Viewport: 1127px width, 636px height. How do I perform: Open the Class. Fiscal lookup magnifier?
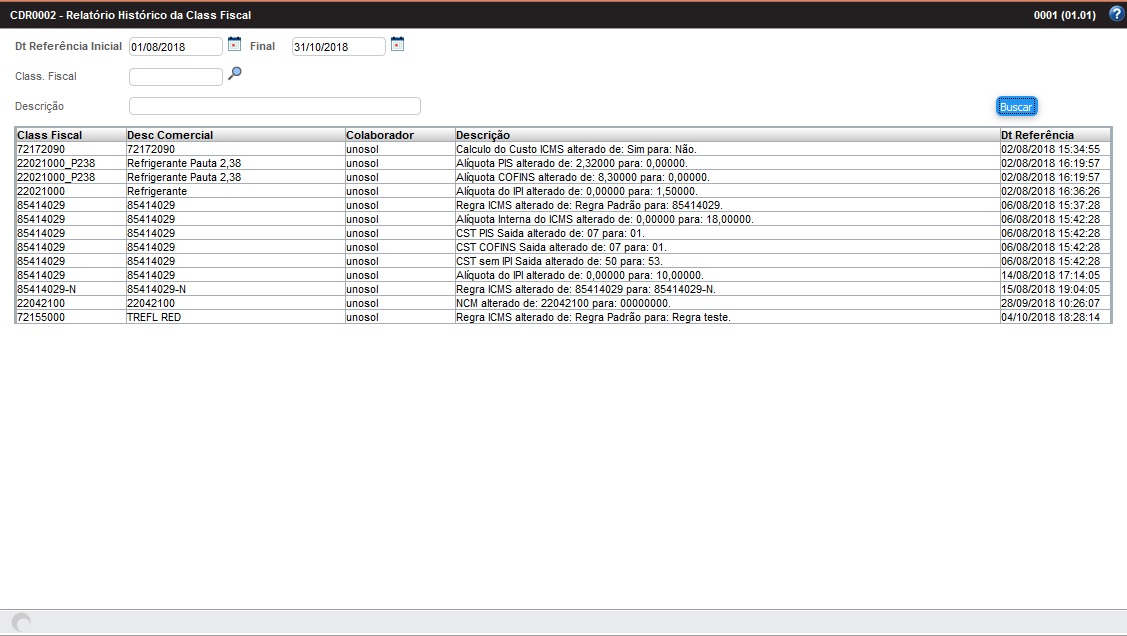[x=234, y=75]
